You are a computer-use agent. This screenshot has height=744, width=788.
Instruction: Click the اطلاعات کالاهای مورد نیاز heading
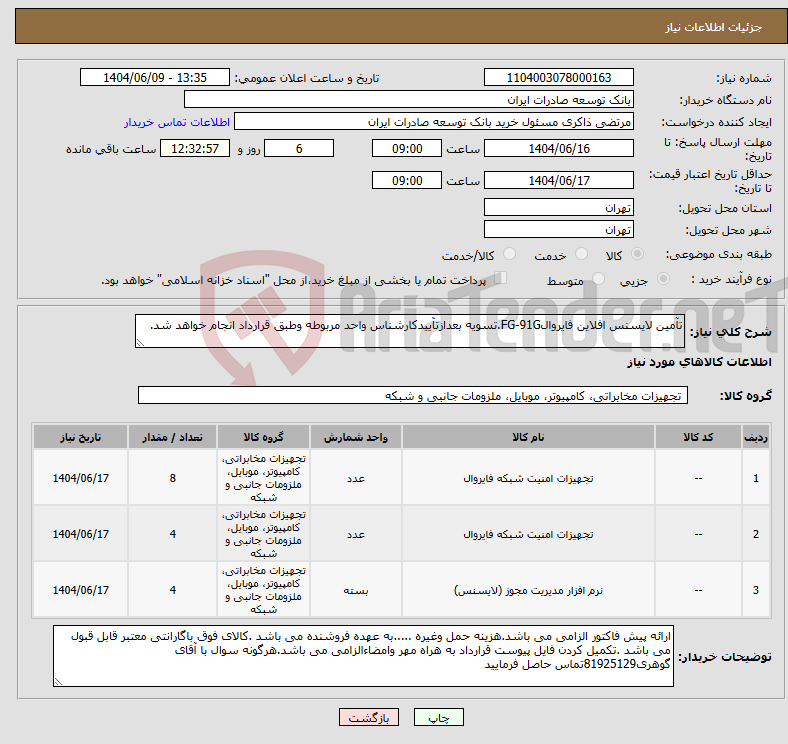(x=699, y=362)
